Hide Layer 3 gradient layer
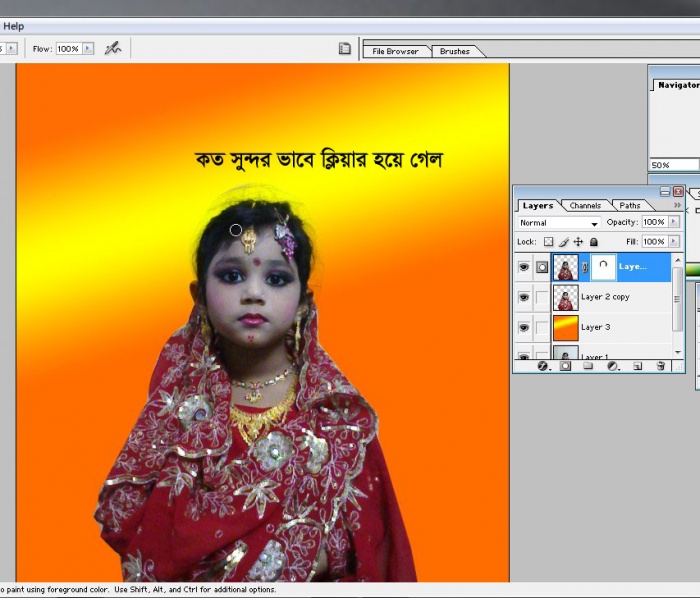 (x=524, y=328)
